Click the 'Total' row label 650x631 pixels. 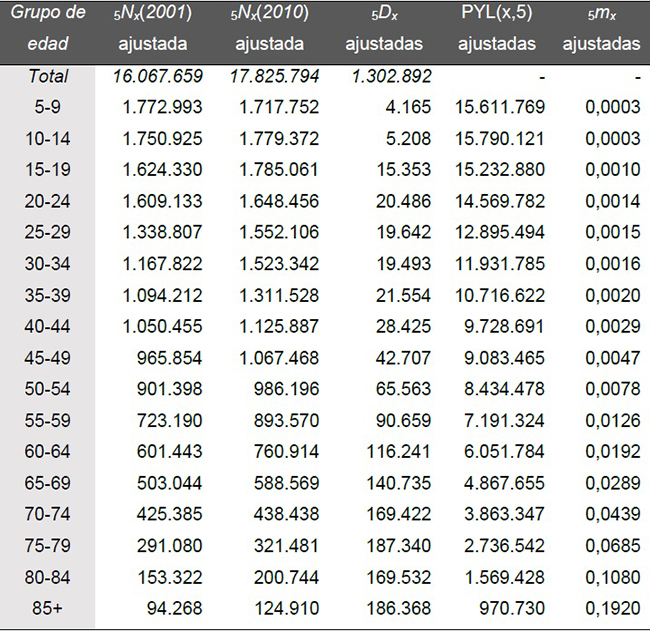pos(47,76)
